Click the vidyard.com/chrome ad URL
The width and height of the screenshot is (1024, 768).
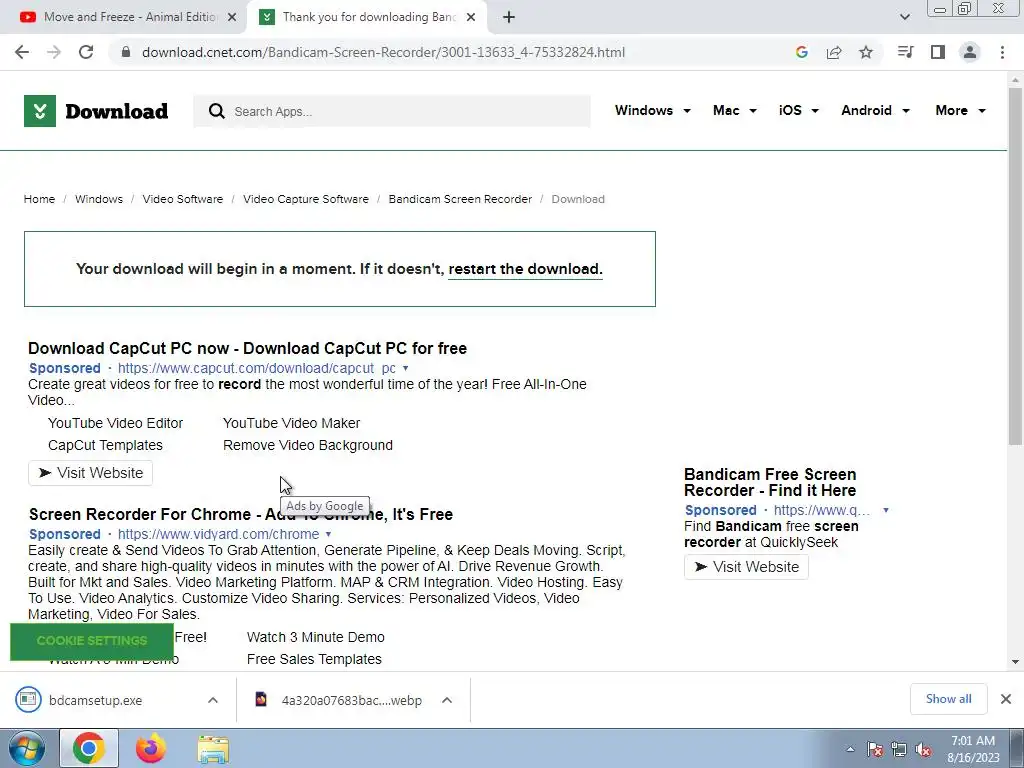(x=218, y=534)
